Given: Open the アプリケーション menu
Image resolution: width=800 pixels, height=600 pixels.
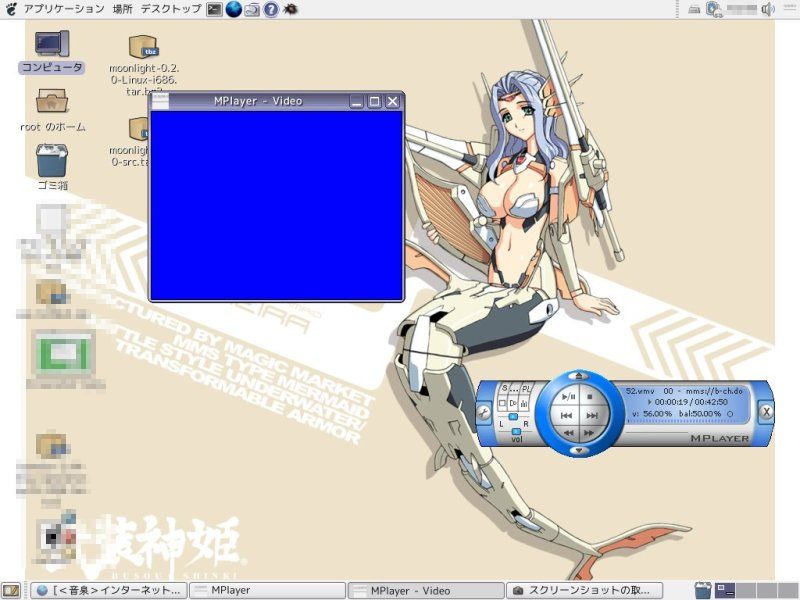Looking at the screenshot, I should [x=64, y=9].
